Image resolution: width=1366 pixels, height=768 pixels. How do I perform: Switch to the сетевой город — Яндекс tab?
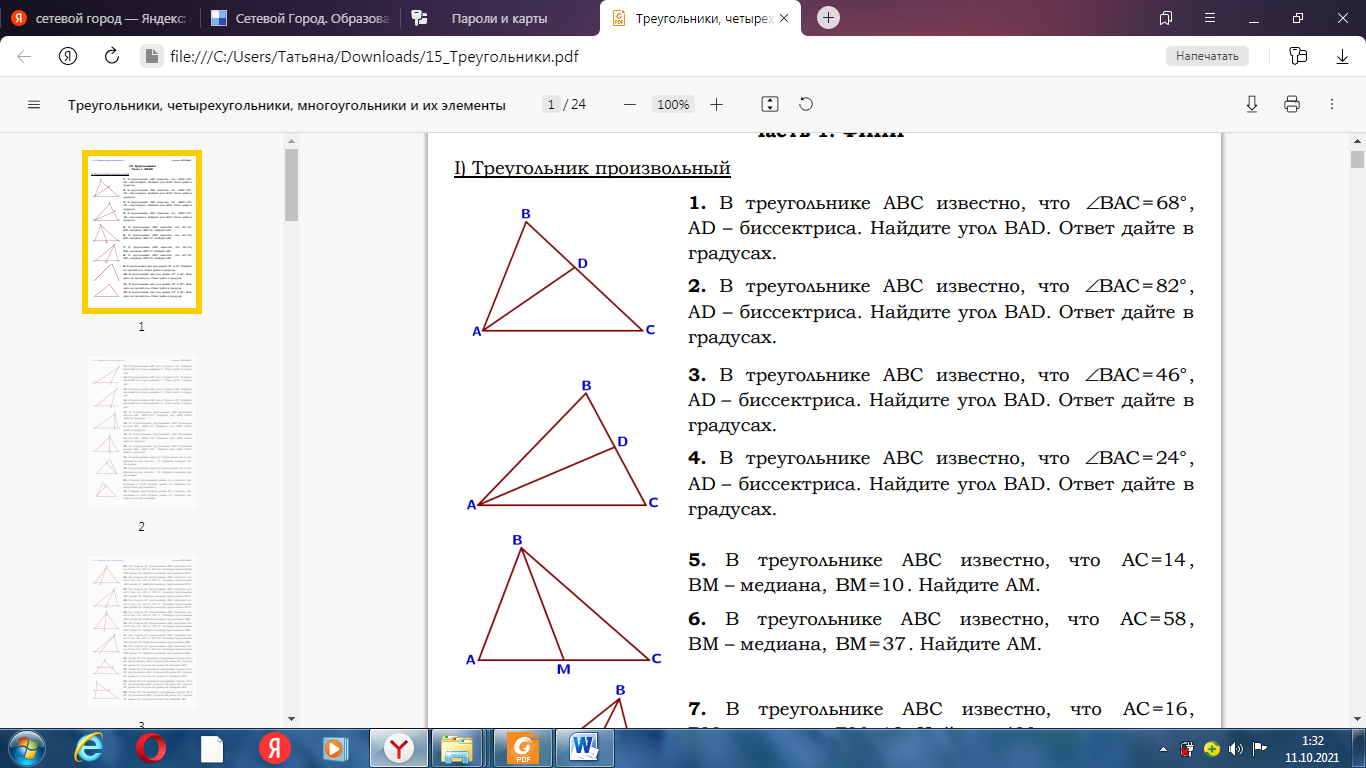[x=98, y=18]
